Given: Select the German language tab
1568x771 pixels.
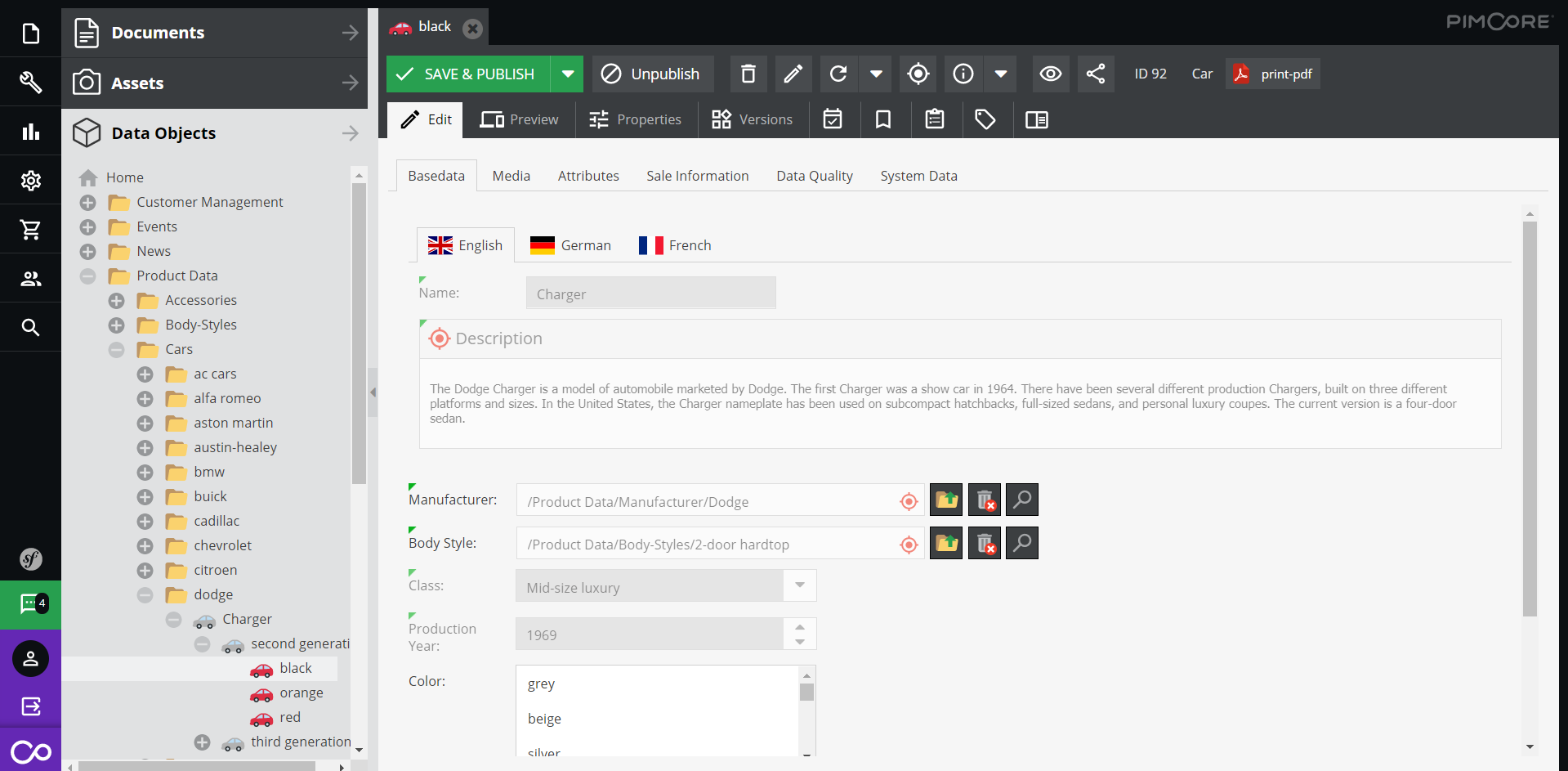Looking at the screenshot, I should tap(570, 245).
